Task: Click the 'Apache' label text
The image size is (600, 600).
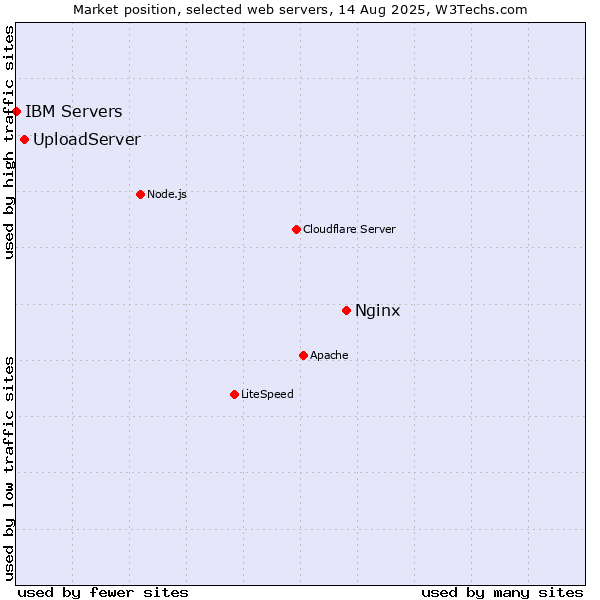Action: click(x=329, y=355)
